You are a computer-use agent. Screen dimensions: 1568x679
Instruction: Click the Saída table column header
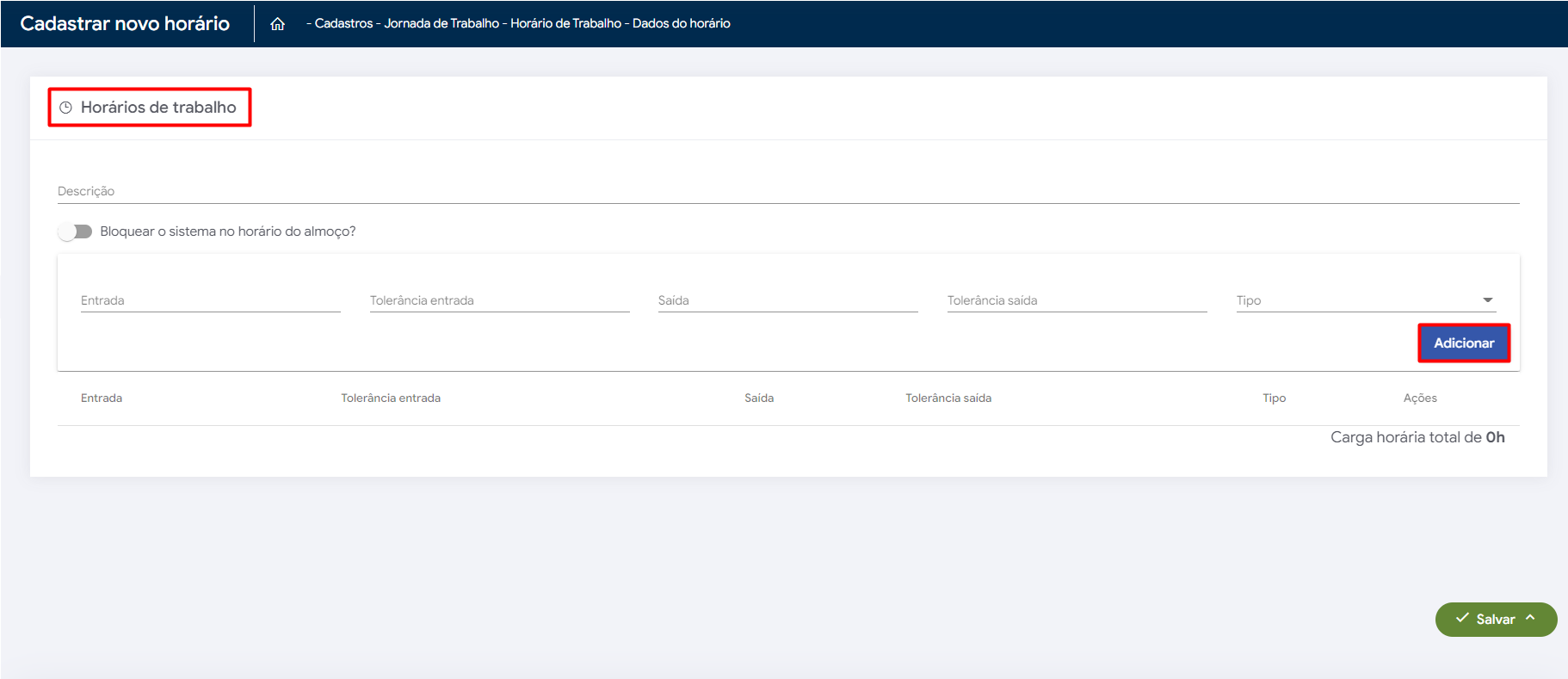click(759, 398)
